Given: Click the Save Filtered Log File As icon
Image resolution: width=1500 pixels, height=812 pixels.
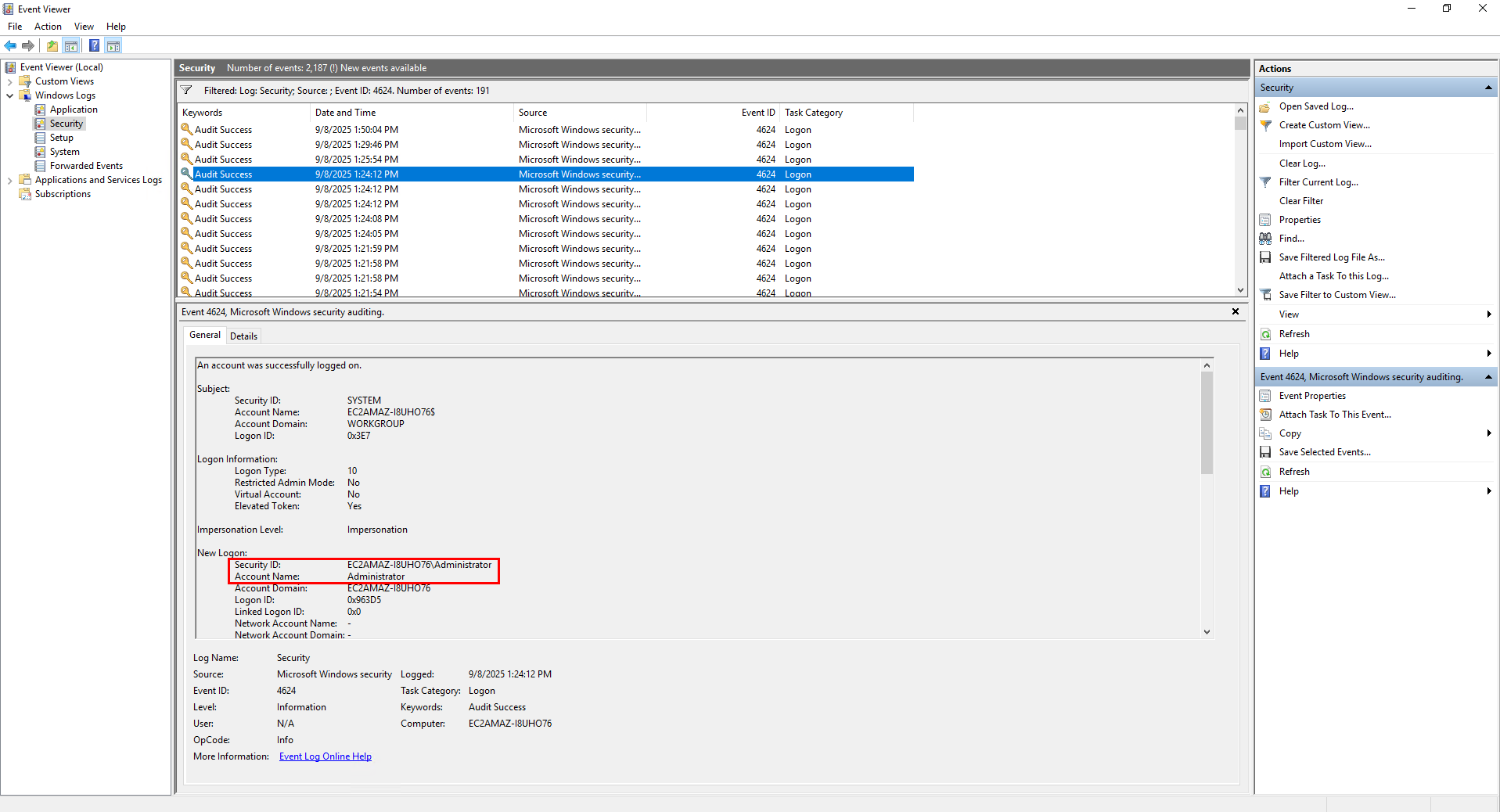Looking at the screenshot, I should click(1265, 257).
